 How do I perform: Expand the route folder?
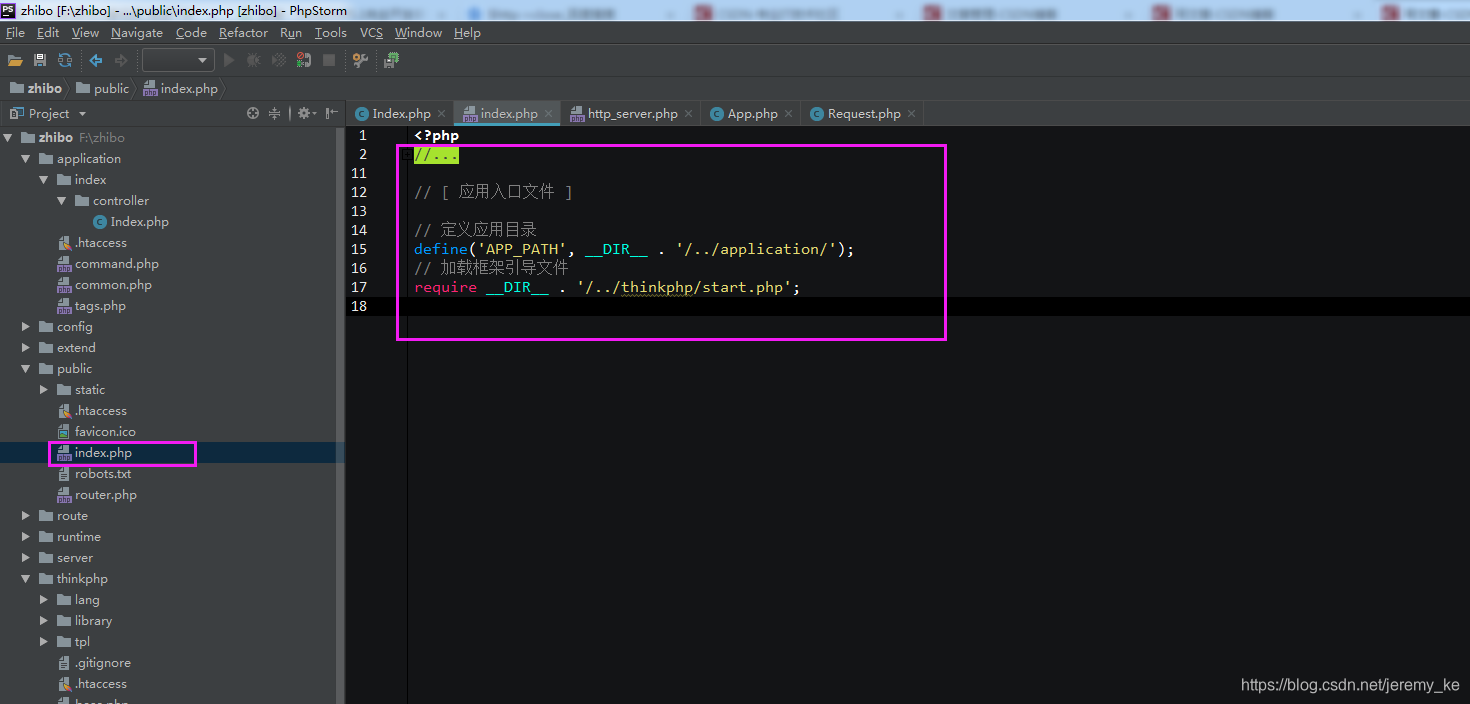[x=27, y=516]
